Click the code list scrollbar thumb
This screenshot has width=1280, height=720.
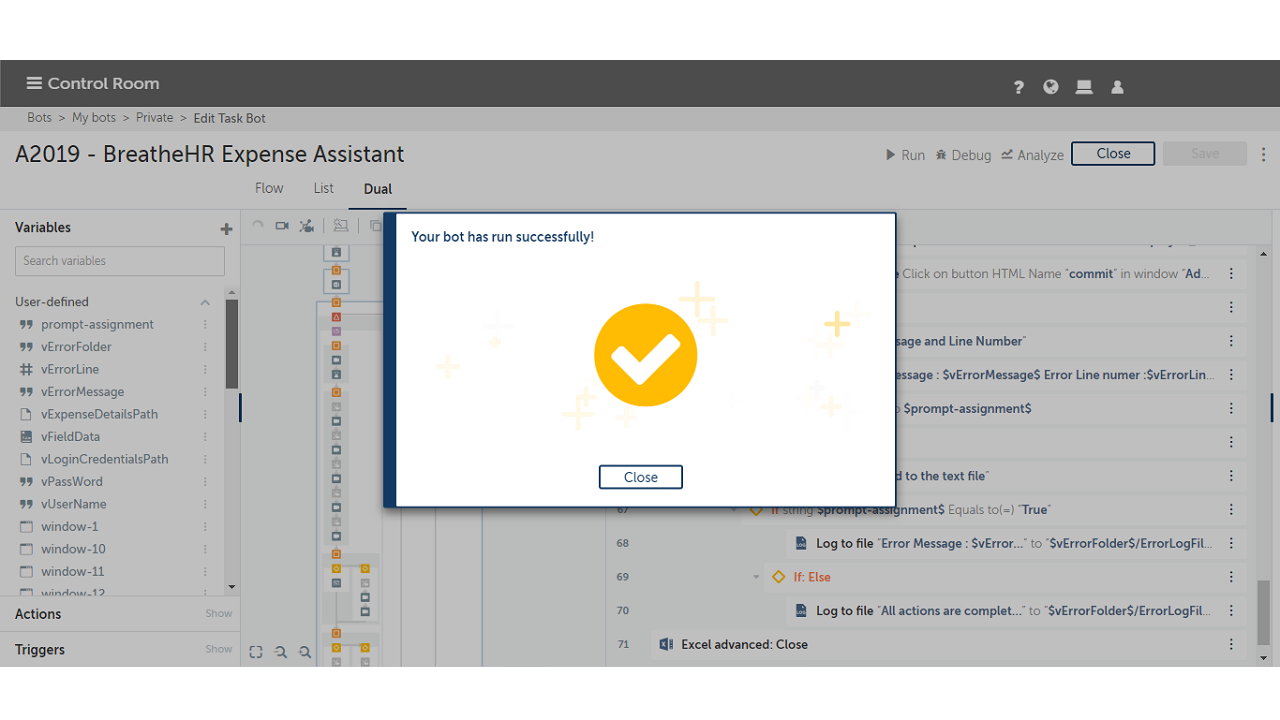(x=1263, y=611)
